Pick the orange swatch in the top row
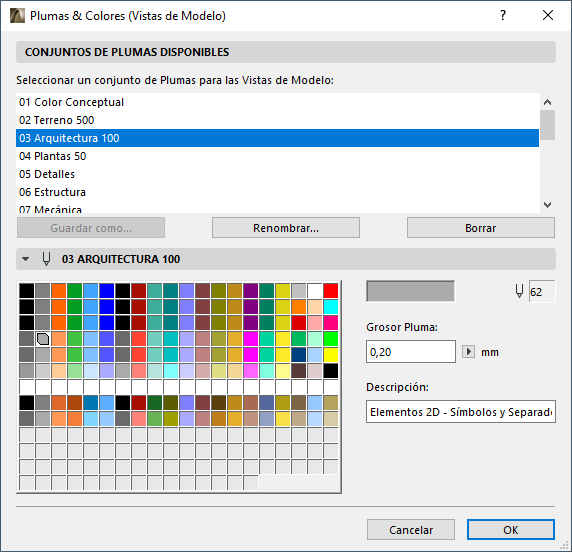 [x=58, y=291]
